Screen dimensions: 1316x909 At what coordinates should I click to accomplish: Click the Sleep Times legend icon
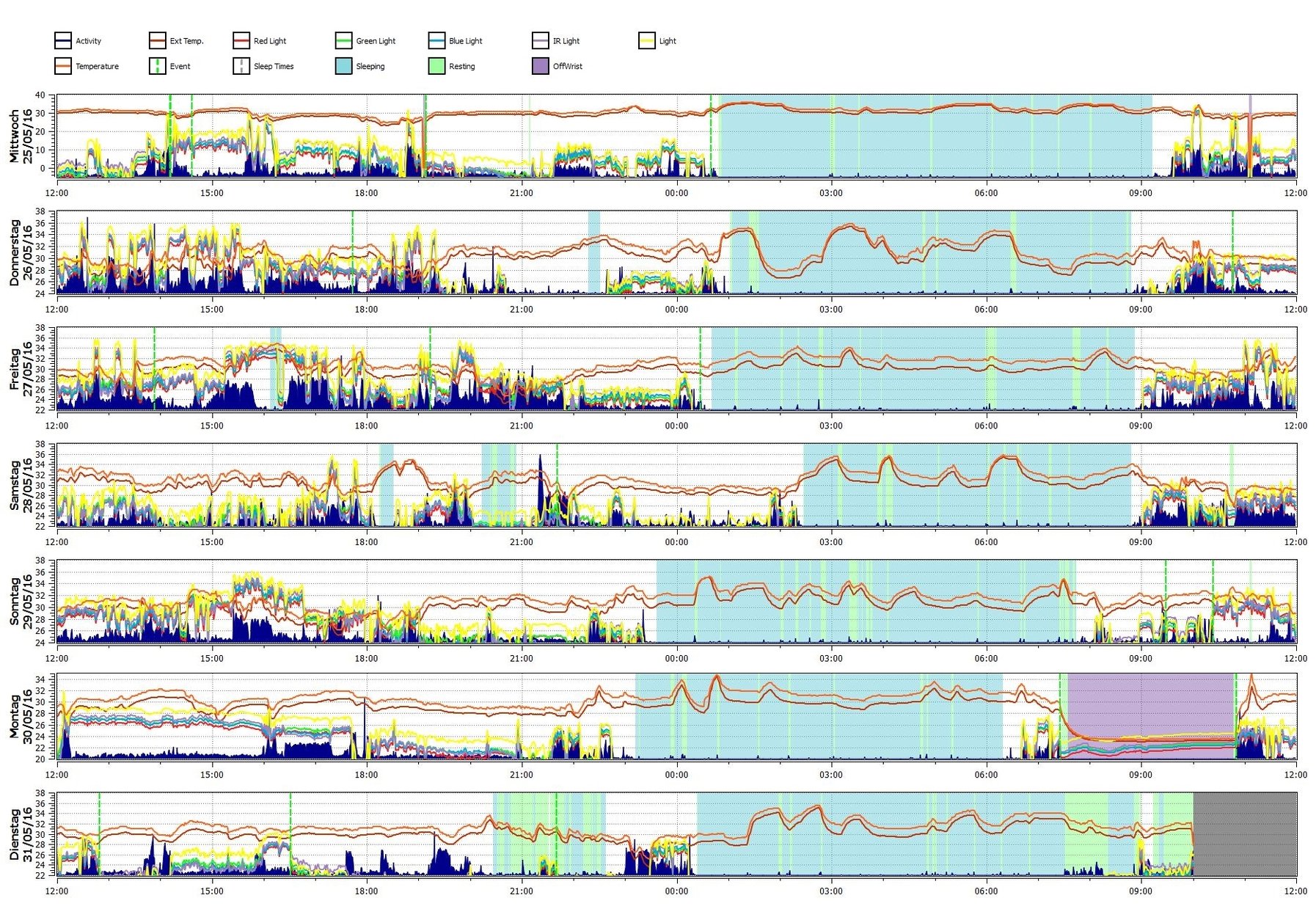click(241, 66)
